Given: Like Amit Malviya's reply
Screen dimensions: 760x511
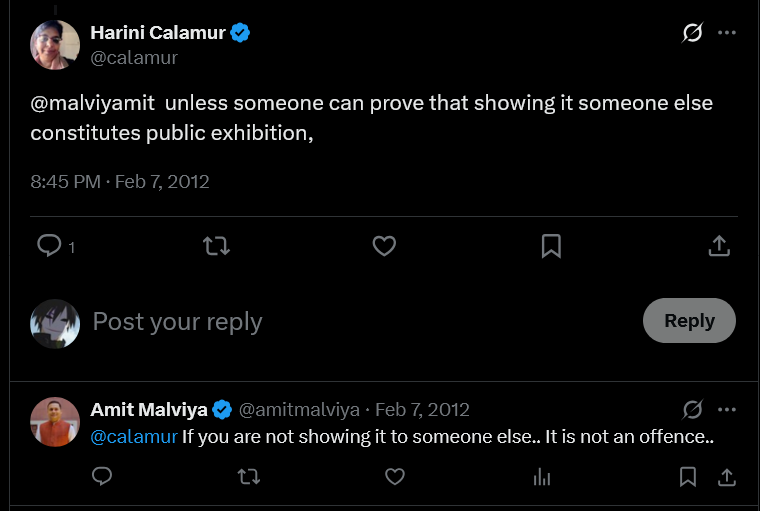Looking at the screenshot, I should pos(395,477).
